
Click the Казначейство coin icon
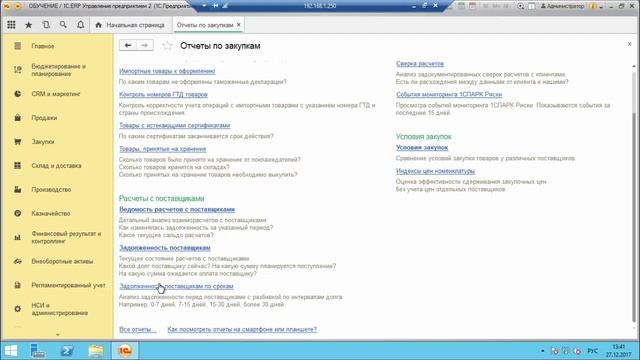tap(18, 213)
